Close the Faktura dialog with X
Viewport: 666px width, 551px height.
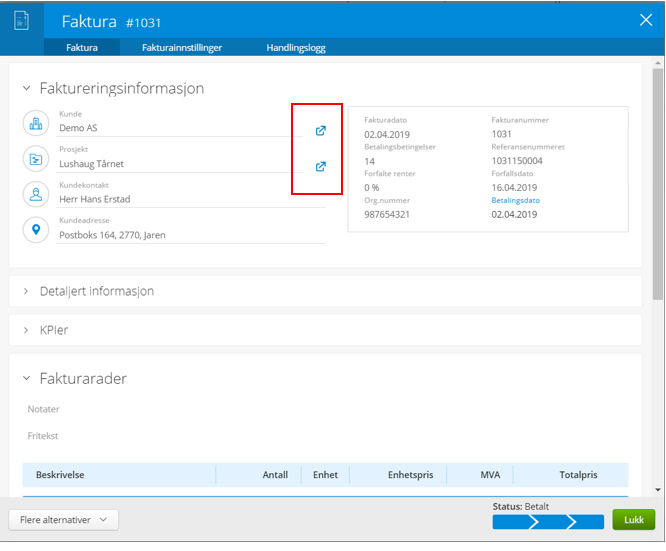point(646,20)
